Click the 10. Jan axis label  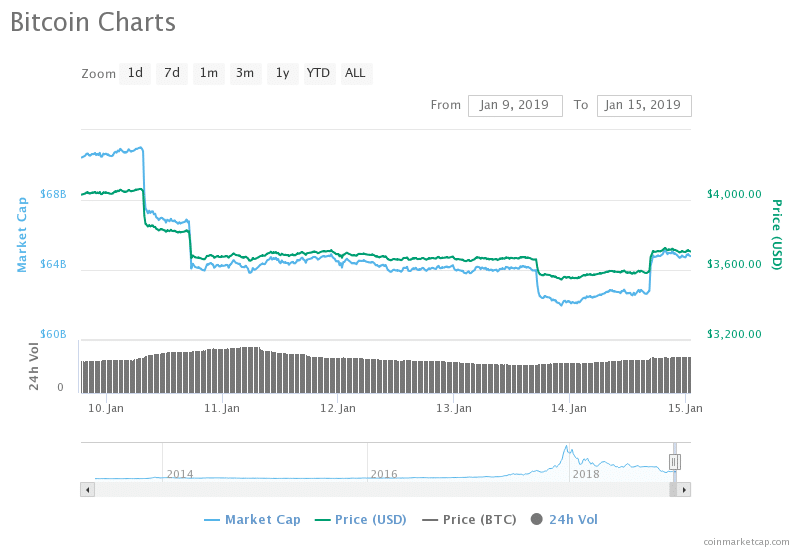coord(106,408)
